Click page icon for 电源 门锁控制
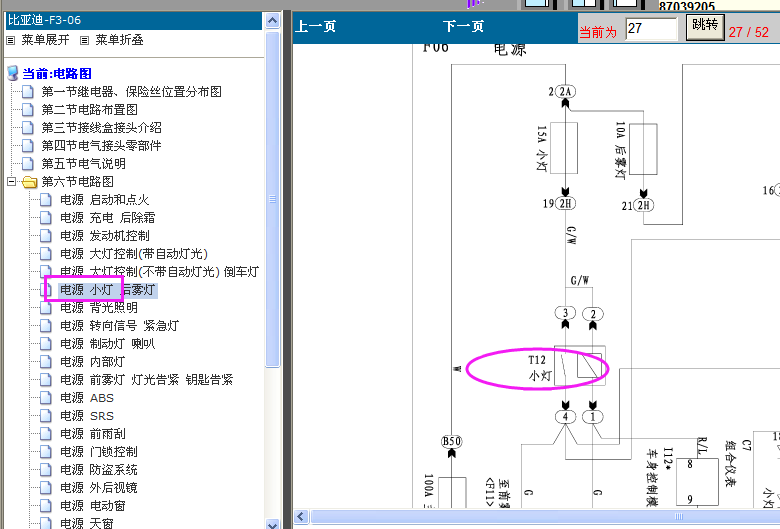Screen dimensions: 780x529 pyautogui.click(x=46, y=451)
